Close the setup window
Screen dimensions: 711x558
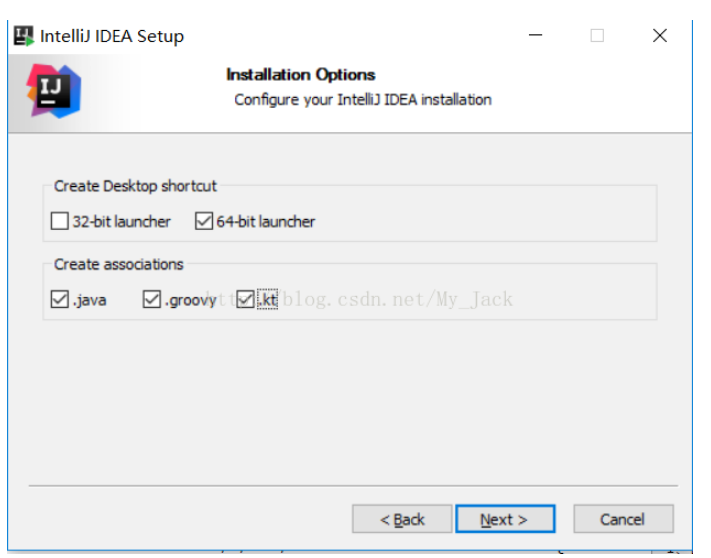pyautogui.click(x=660, y=35)
